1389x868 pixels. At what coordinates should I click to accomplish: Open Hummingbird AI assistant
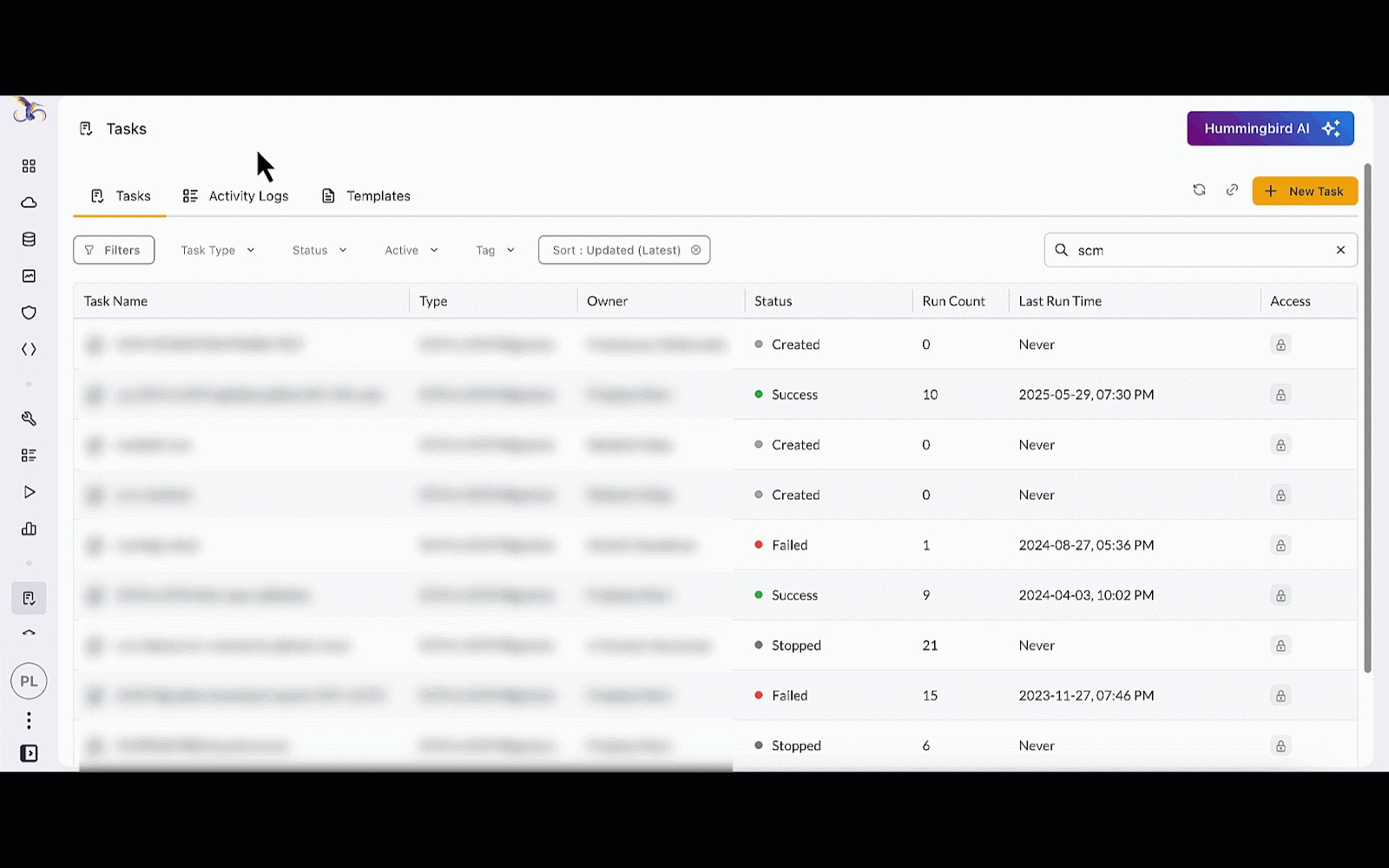[x=1270, y=128]
